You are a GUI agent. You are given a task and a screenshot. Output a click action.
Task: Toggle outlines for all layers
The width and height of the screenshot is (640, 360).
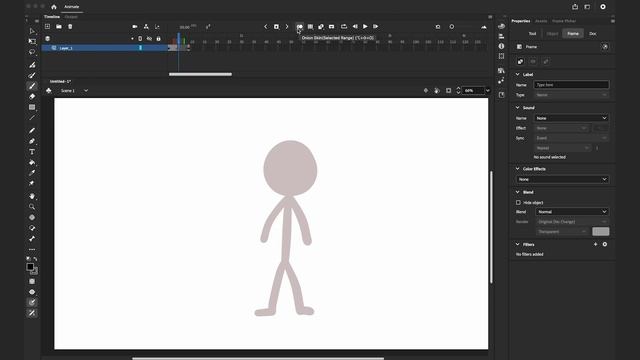[140, 39]
